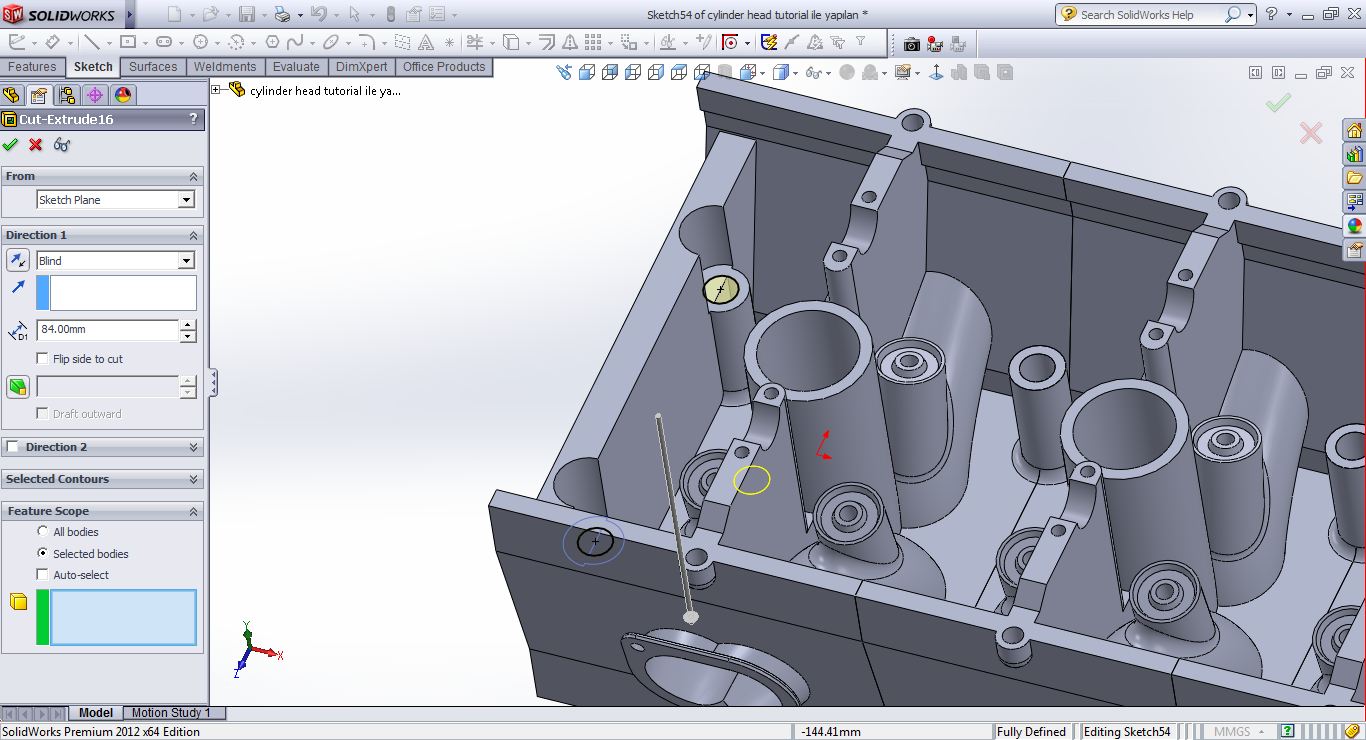Select the Circle sketch tool
Screen dimensions: 1366x740
tap(200, 43)
